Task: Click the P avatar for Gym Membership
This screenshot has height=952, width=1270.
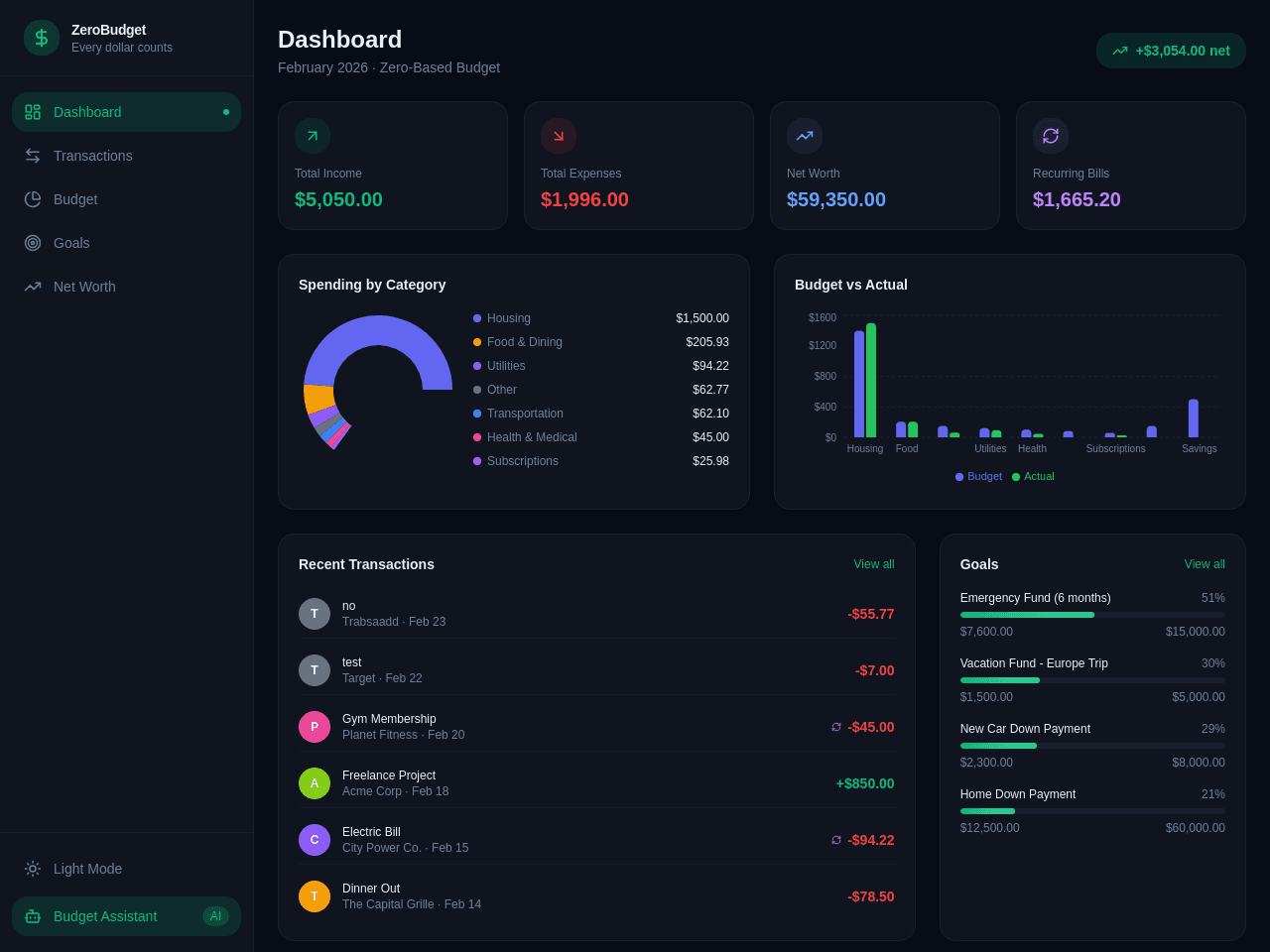Action: point(315,727)
